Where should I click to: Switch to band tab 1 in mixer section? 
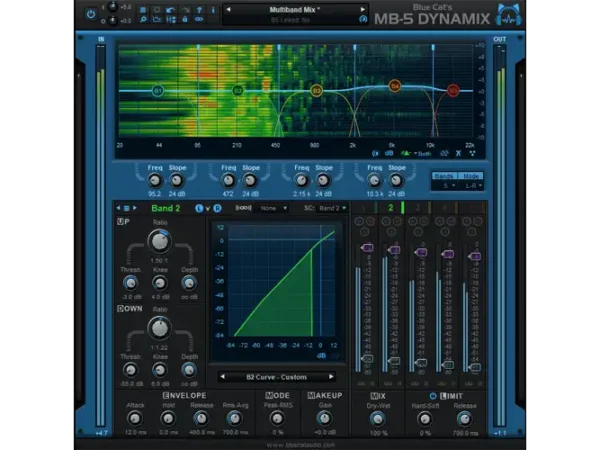click(x=364, y=208)
